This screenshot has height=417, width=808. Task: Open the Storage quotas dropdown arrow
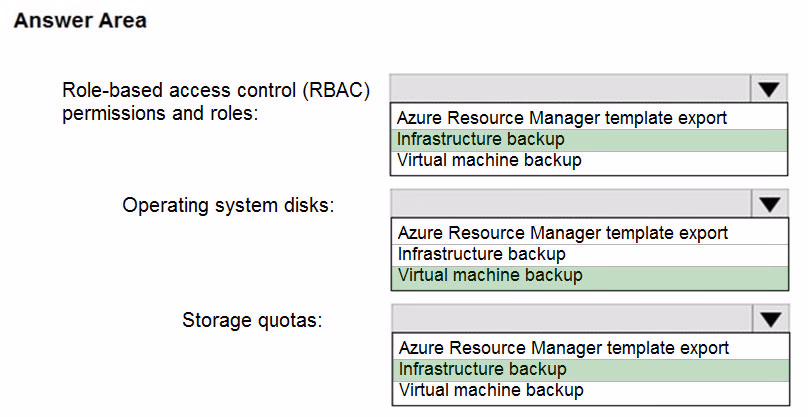point(771,320)
